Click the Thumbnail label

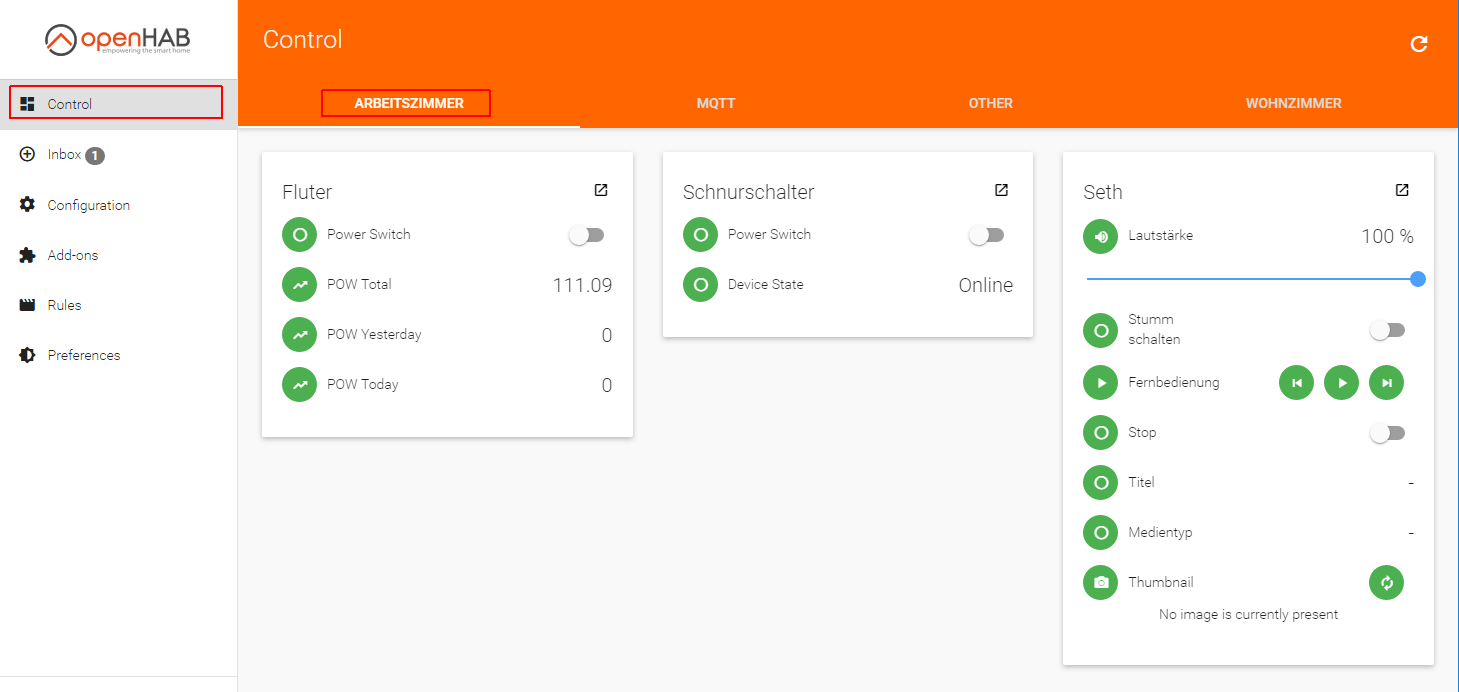(x=1161, y=582)
